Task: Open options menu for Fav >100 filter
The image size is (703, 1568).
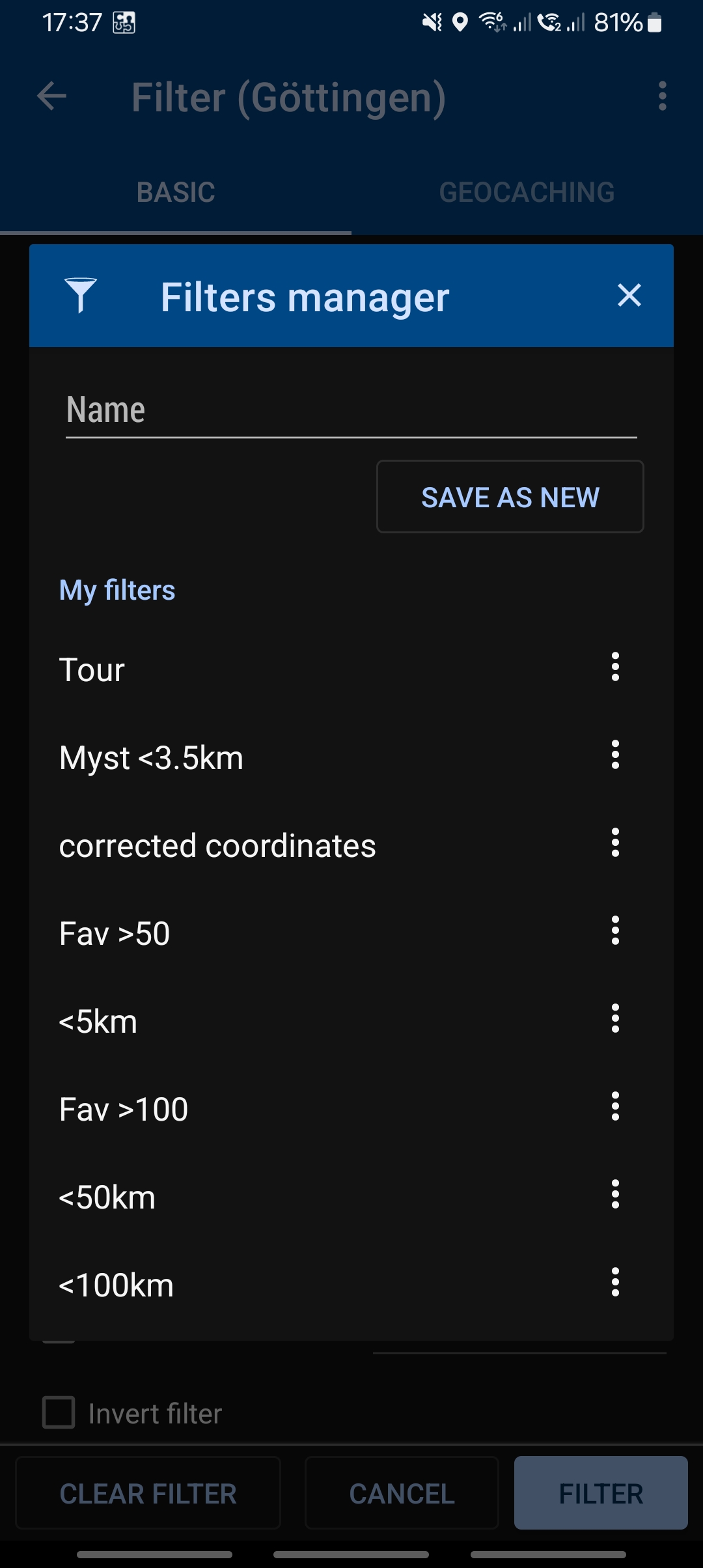Action: pos(615,1106)
